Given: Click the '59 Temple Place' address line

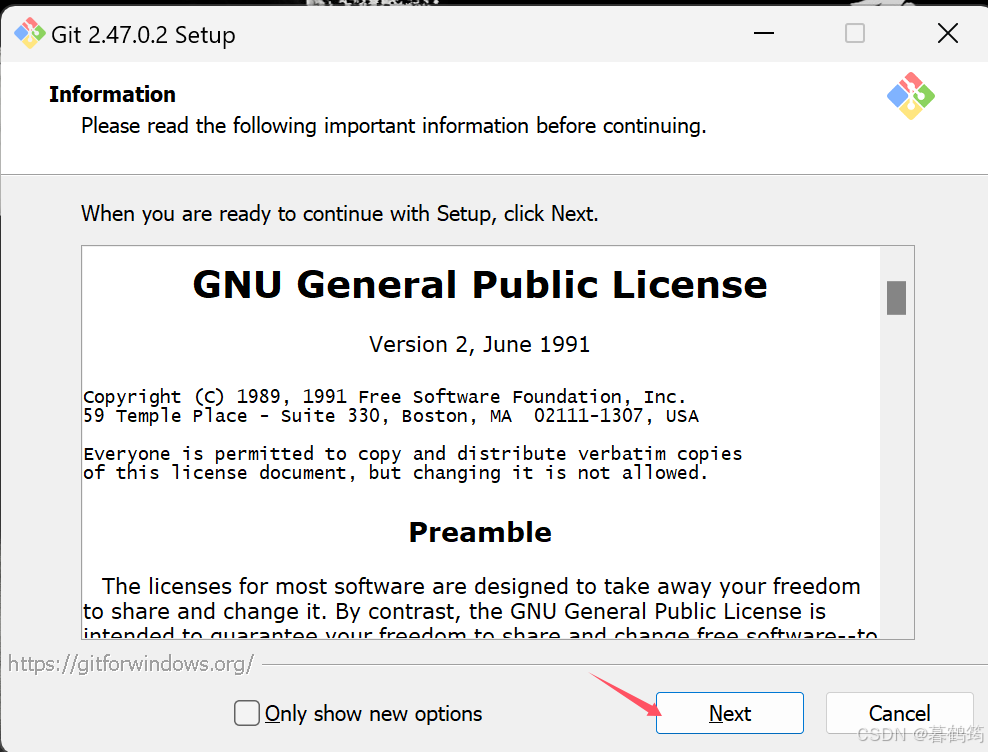Looking at the screenshot, I should 391,416.
